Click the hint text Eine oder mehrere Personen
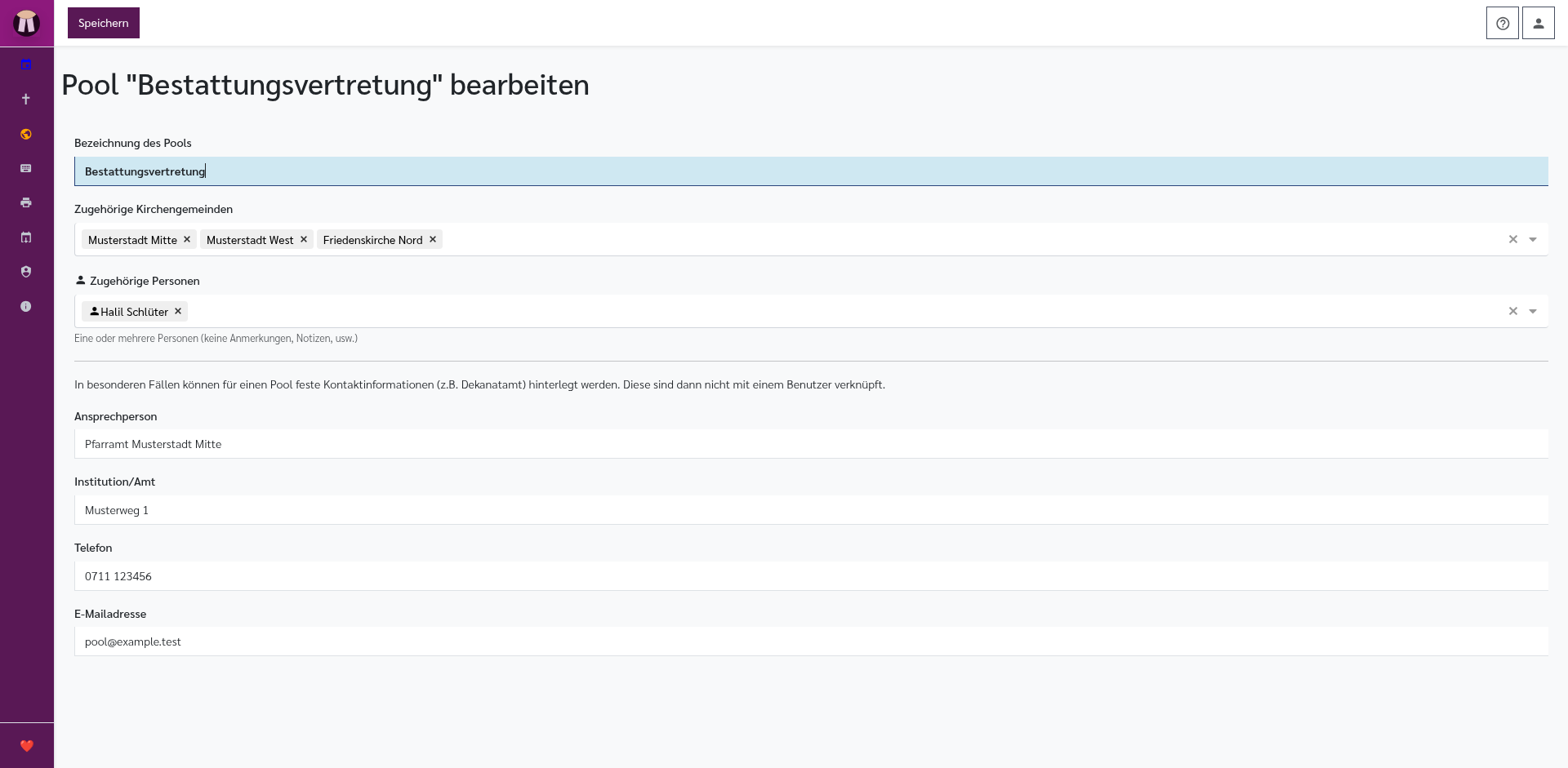Screen dimensions: 1568x768 pos(216,338)
